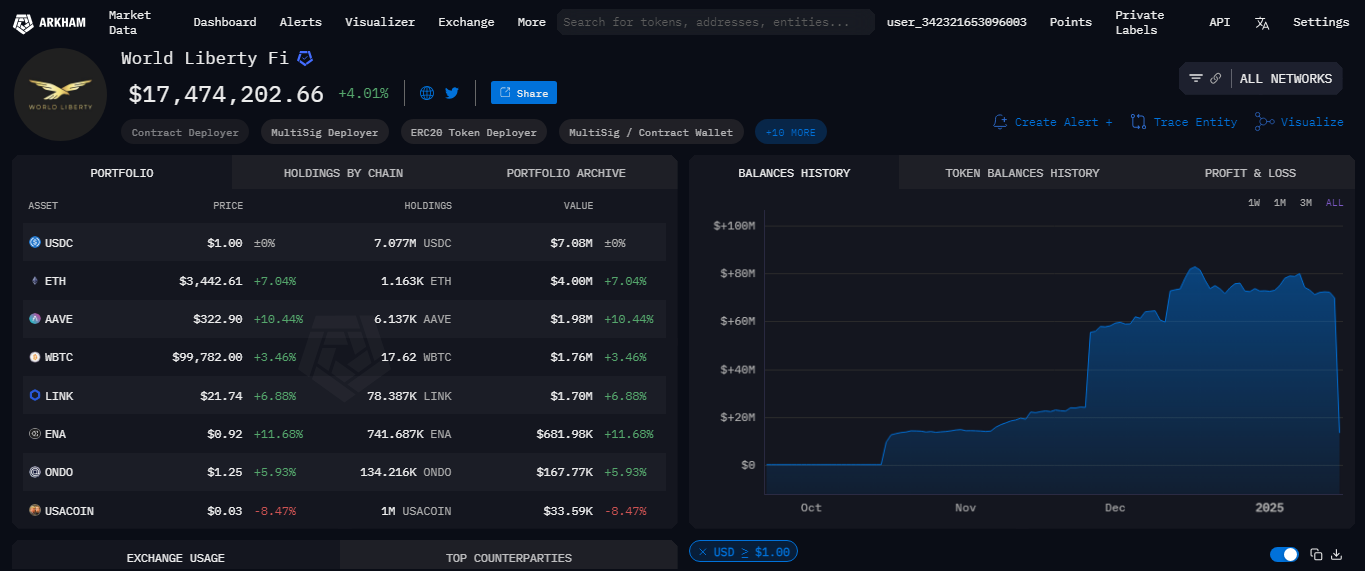Download transfers using the download icon
Image resolution: width=1365 pixels, height=571 pixels.
[1336, 554]
